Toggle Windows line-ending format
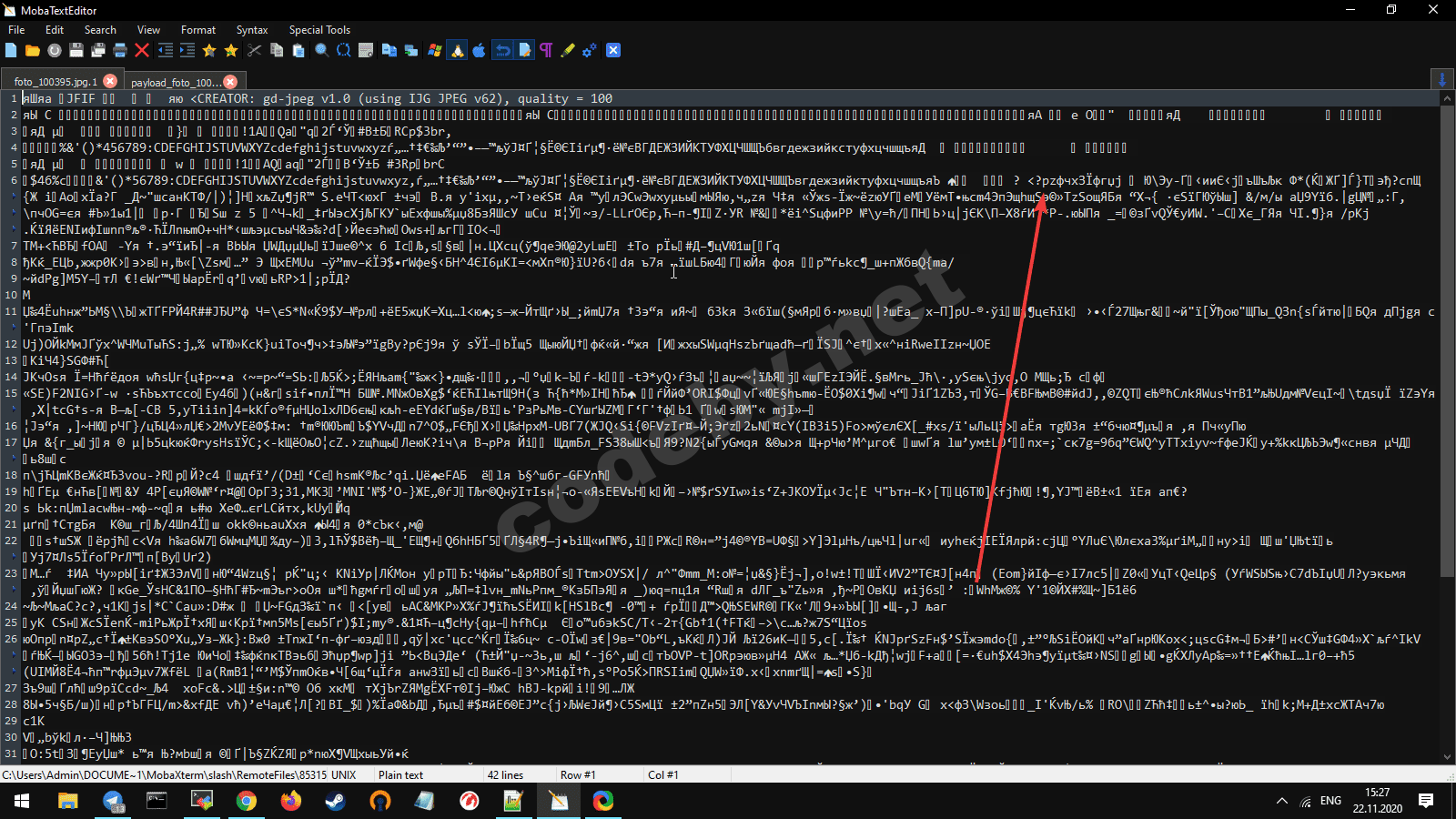1456x819 pixels. click(434, 51)
